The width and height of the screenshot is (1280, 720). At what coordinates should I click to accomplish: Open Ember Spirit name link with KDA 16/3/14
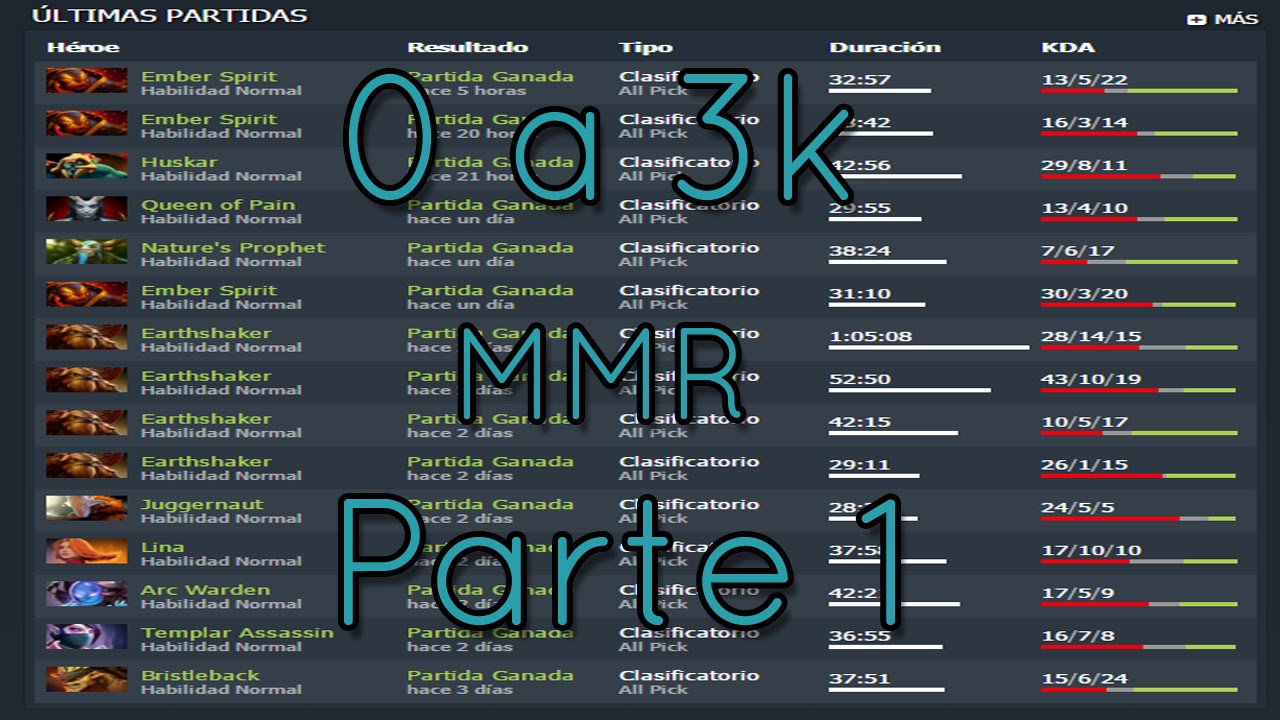point(209,119)
